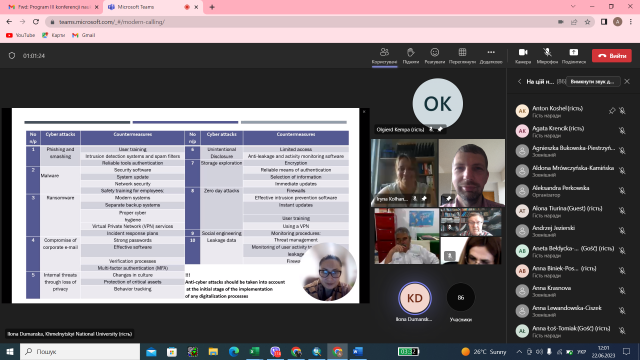Select Aleksandra Perkowska participant row
Screen dimensions: 640x360
pyautogui.click(x=571, y=191)
